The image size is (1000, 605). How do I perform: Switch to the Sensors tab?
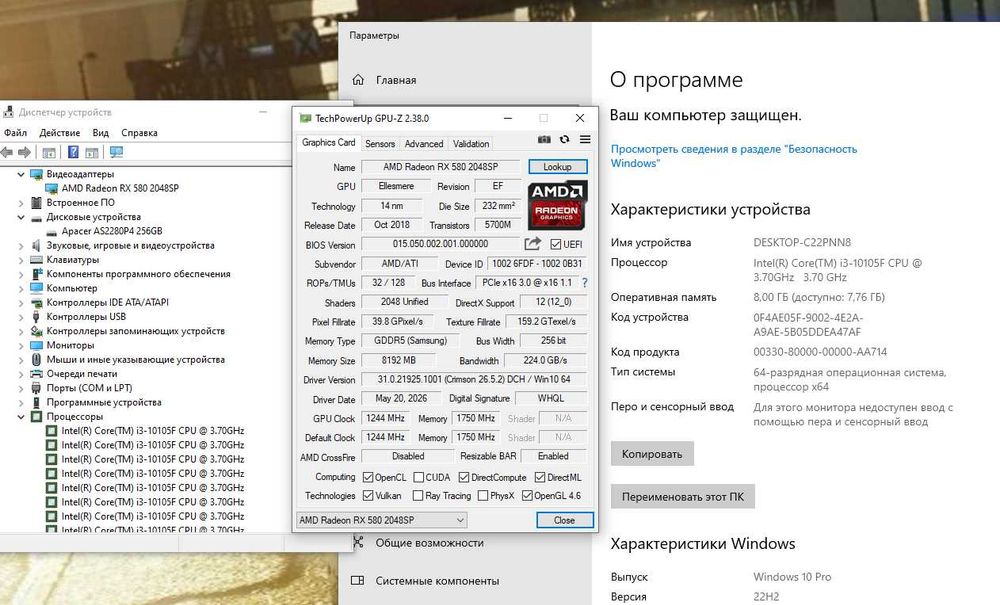(x=380, y=143)
